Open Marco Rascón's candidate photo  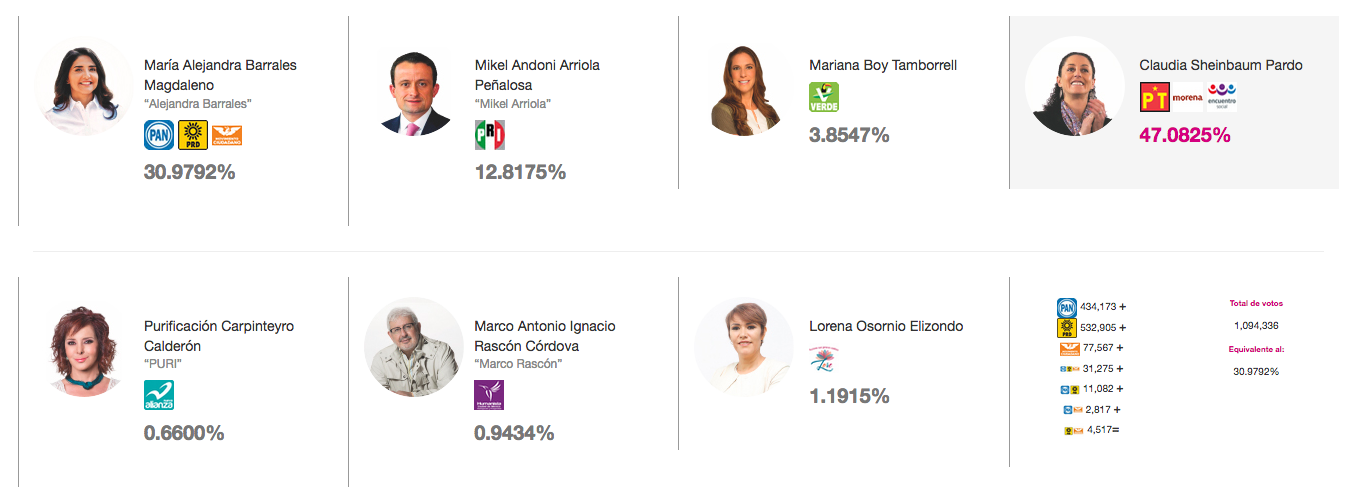click(414, 347)
